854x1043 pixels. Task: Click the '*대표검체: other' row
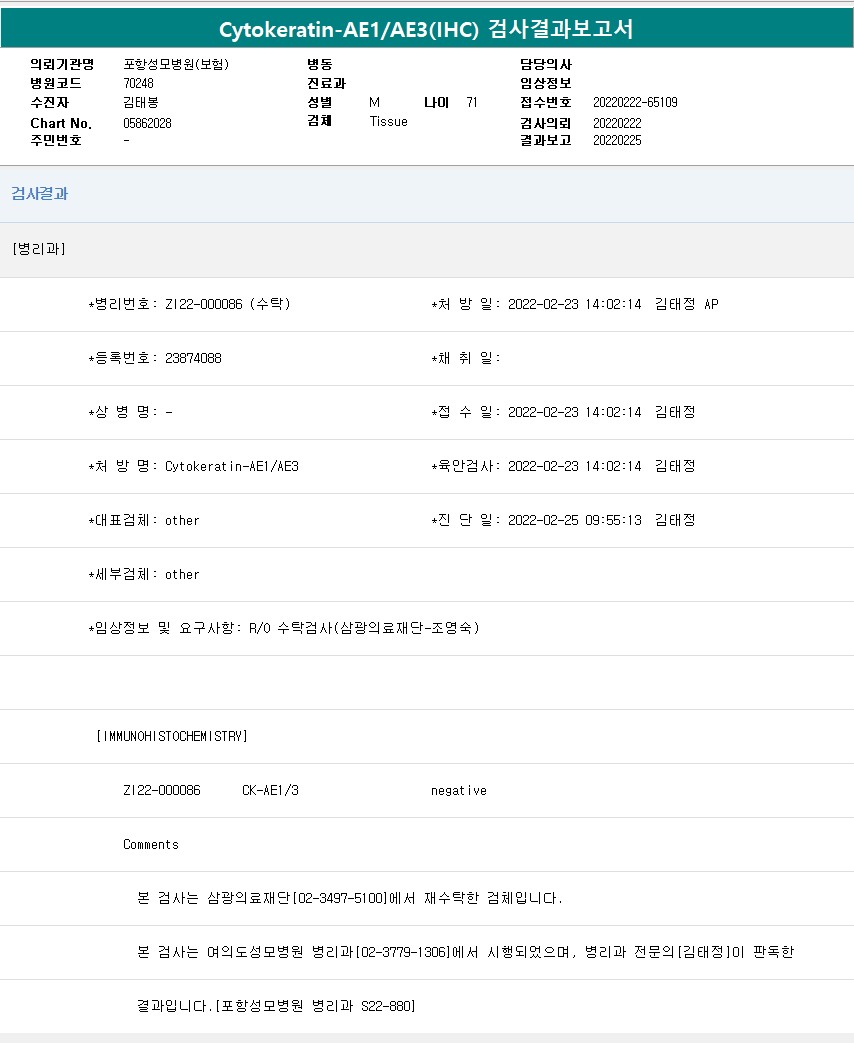(144, 520)
